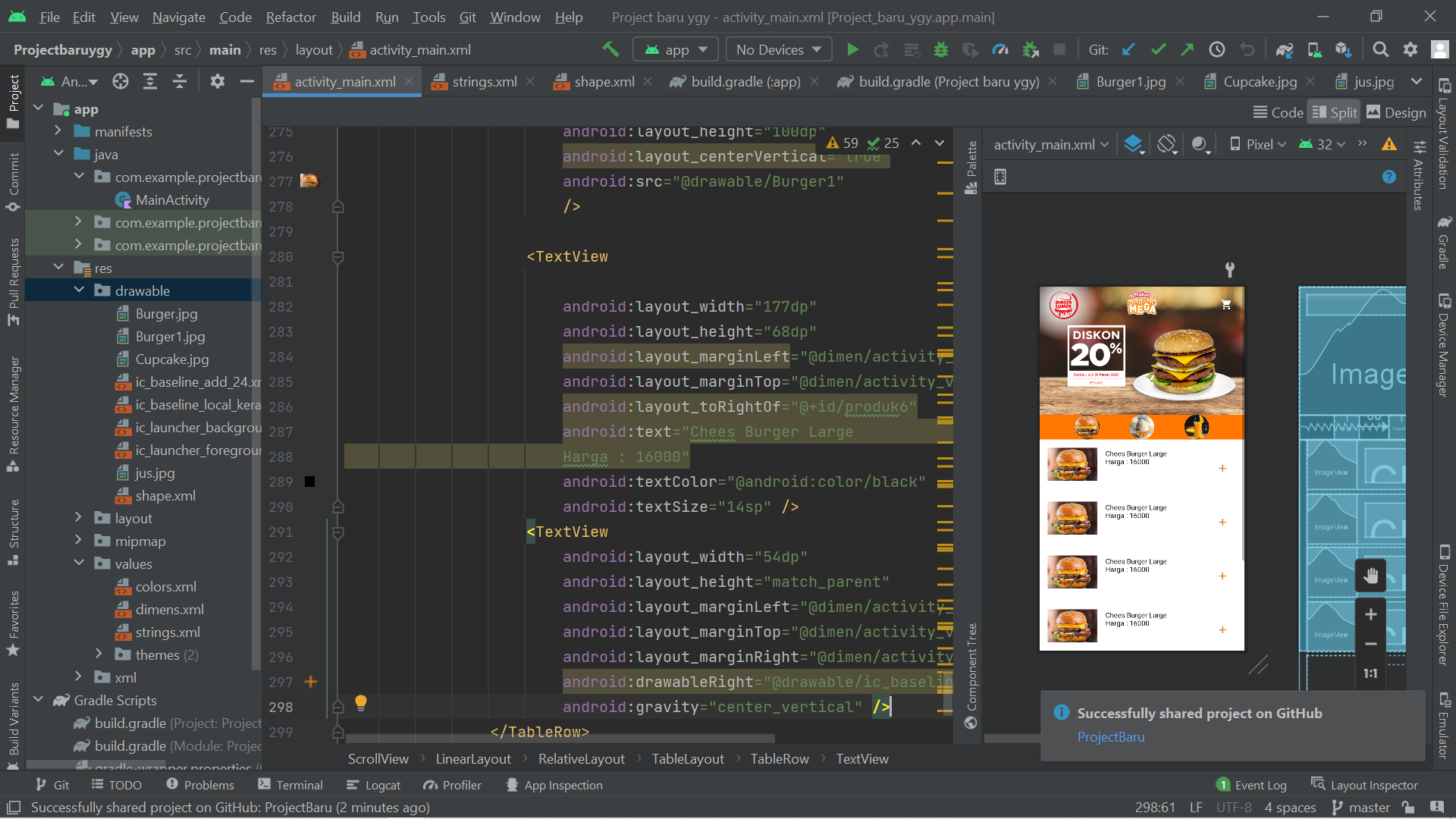Run the app with the green play button
Viewport: 1456px width, 819px height.
[x=852, y=49]
